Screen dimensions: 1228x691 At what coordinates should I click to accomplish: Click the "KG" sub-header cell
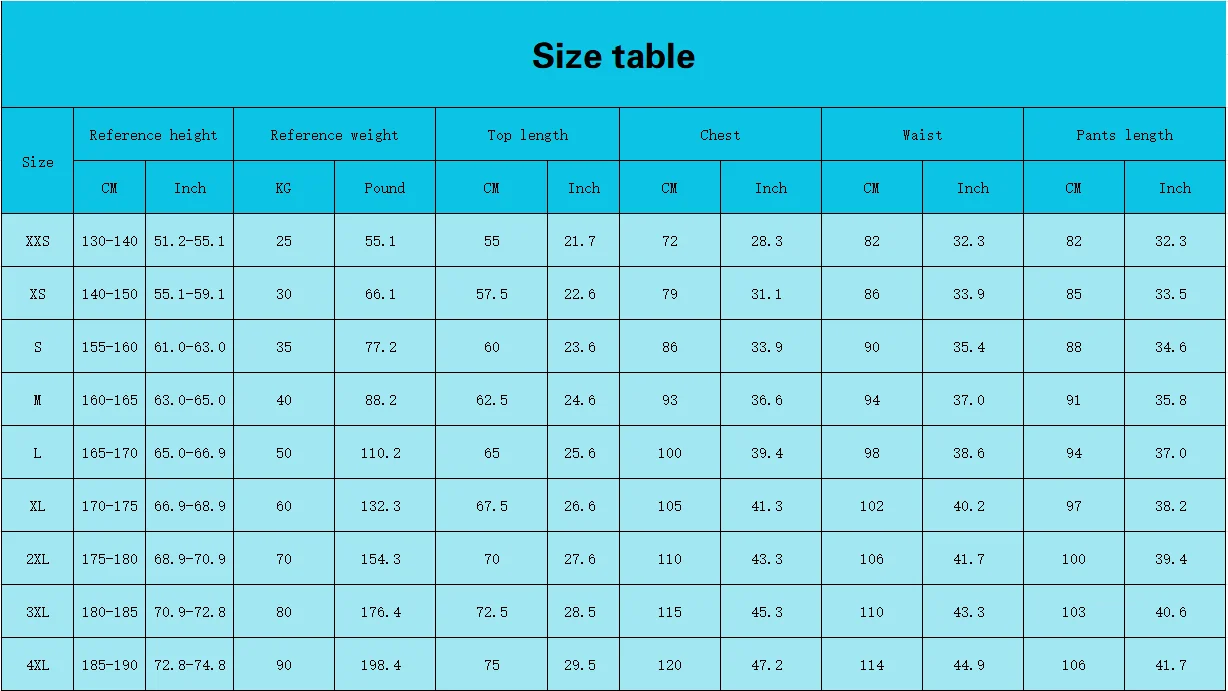(284, 188)
